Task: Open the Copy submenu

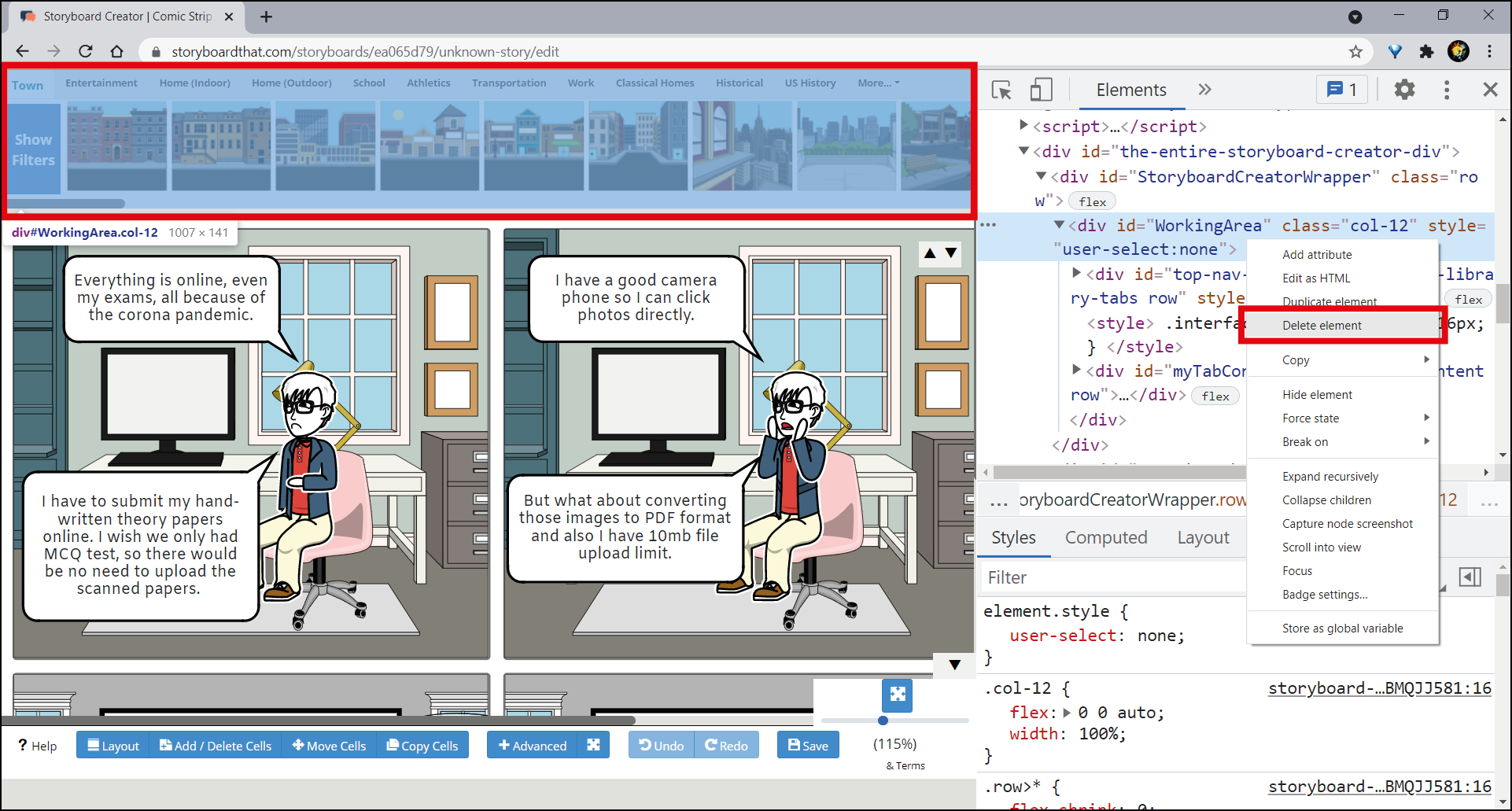Action: [x=1343, y=360]
